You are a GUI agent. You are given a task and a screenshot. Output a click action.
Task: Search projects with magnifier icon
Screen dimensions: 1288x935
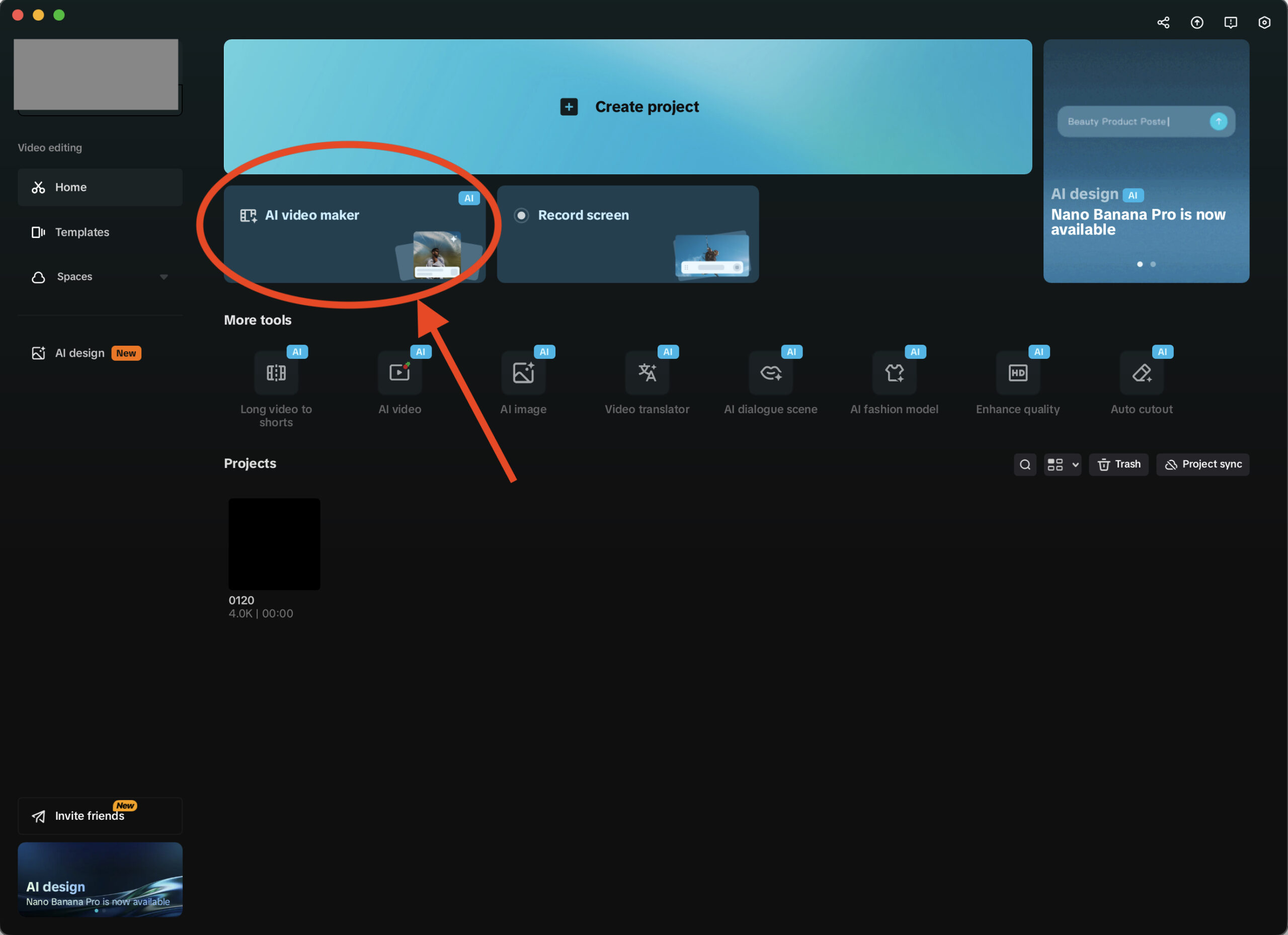click(1025, 464)
